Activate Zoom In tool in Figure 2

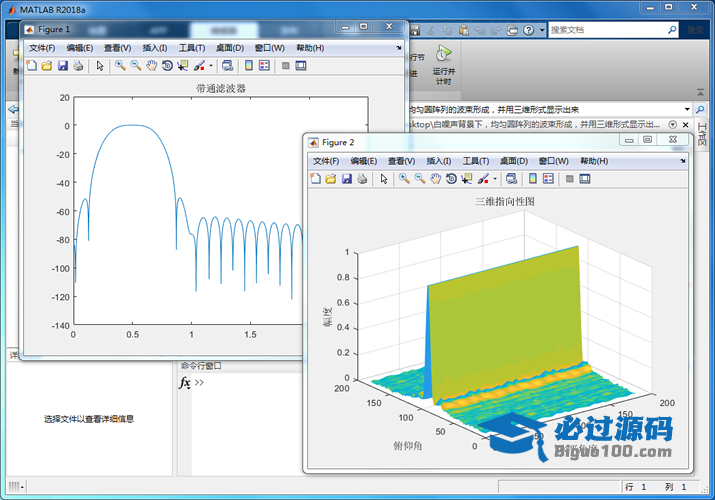pos(404,179)
